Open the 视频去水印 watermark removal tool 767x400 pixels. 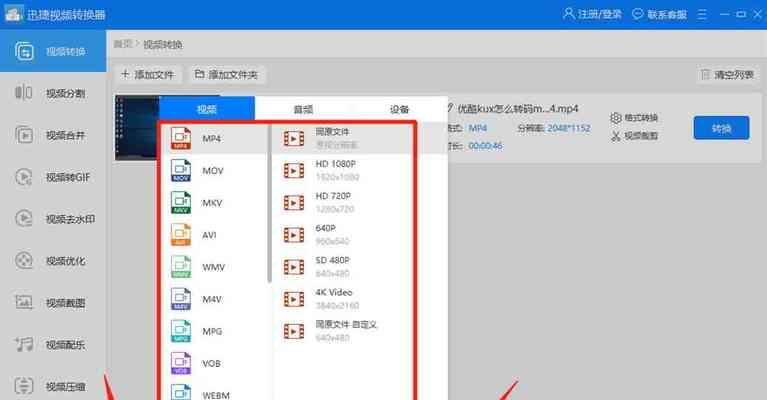(x=53, y=219)
